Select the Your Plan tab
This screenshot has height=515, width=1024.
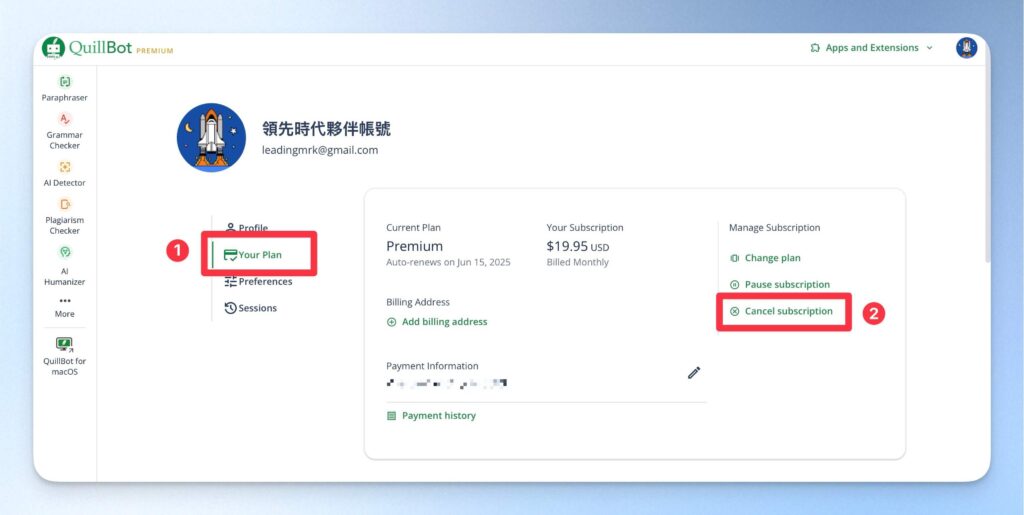(253, 255)
